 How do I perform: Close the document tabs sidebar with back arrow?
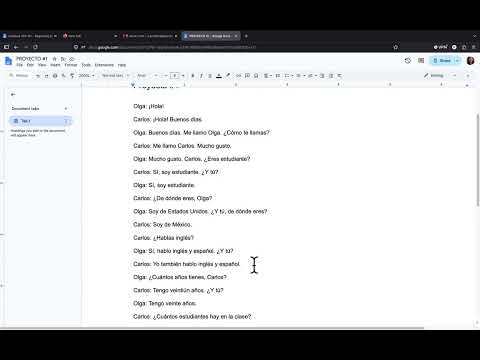pyautogui.click(x=13, y=94)
